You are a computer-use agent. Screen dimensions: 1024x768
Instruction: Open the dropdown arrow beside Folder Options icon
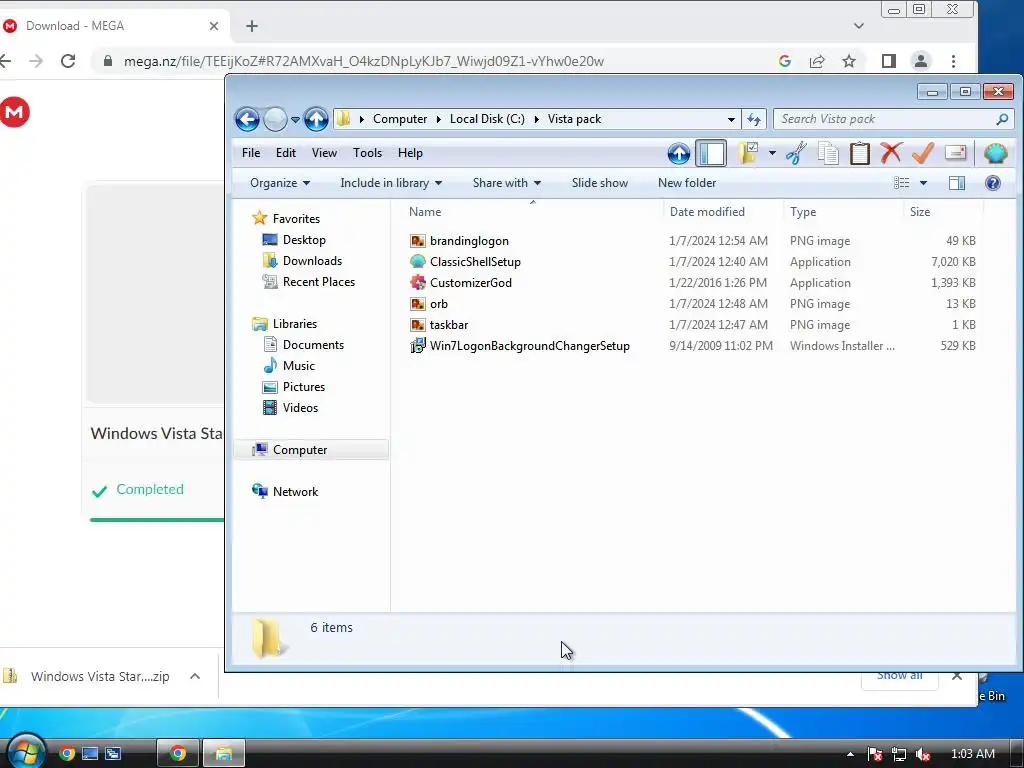click(772, 153)
